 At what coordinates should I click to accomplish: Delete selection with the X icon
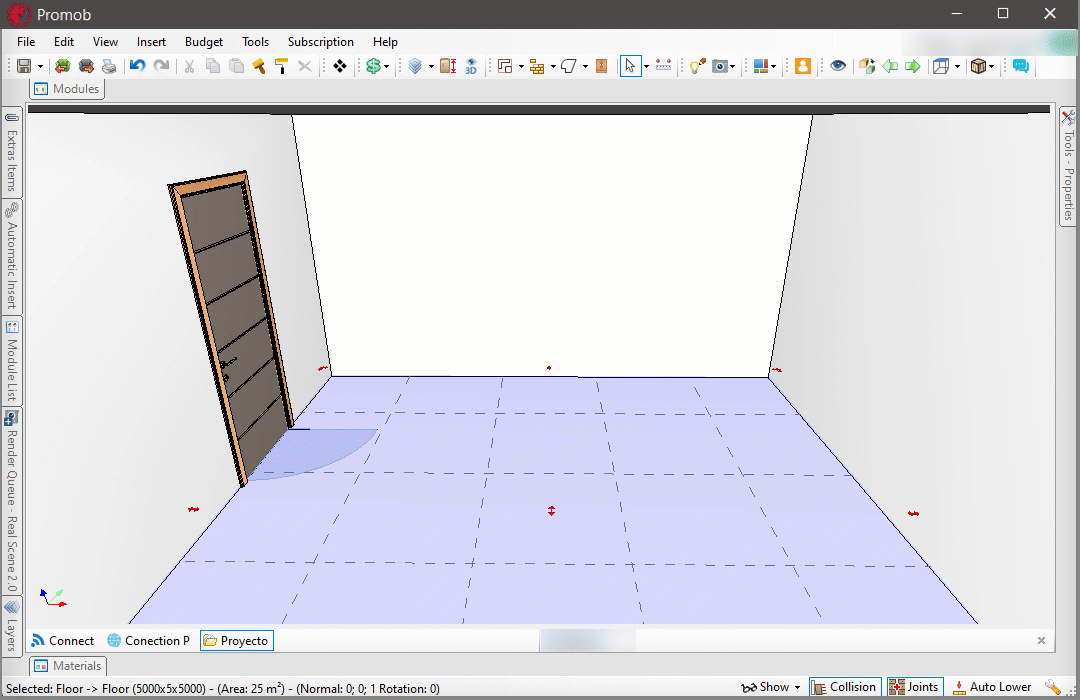304,66
